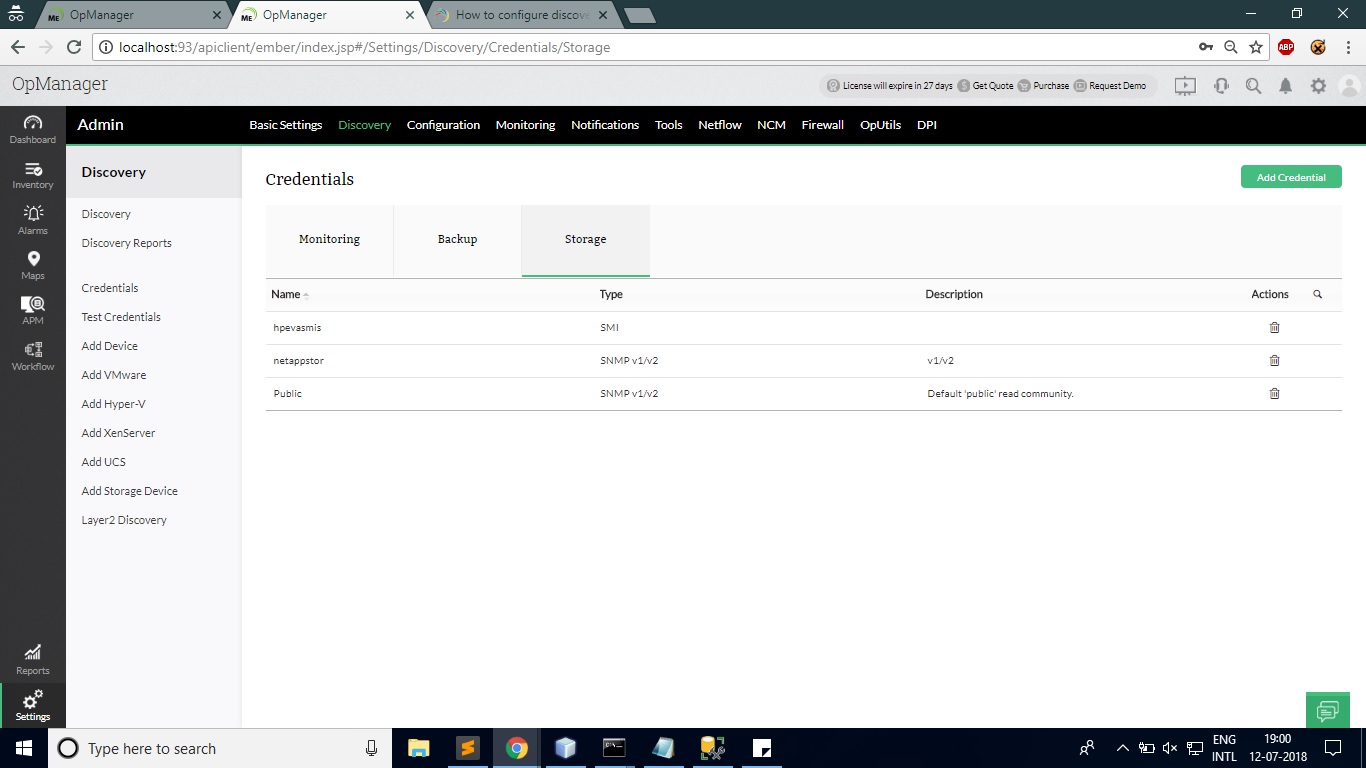Open Sublime Text from the taskbar
Image resolution: width=1366 pixels, height=768 pixels.
pos(467,748)
